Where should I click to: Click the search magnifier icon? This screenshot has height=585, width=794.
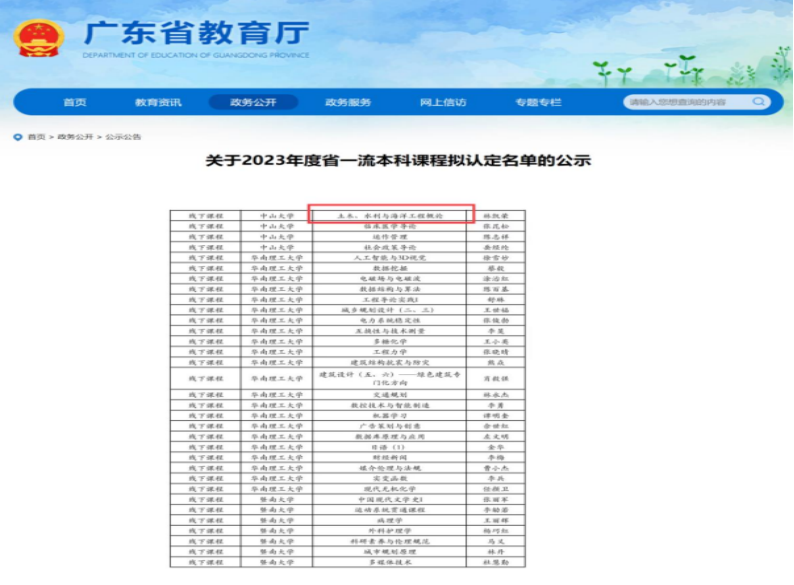coord(759,102)
